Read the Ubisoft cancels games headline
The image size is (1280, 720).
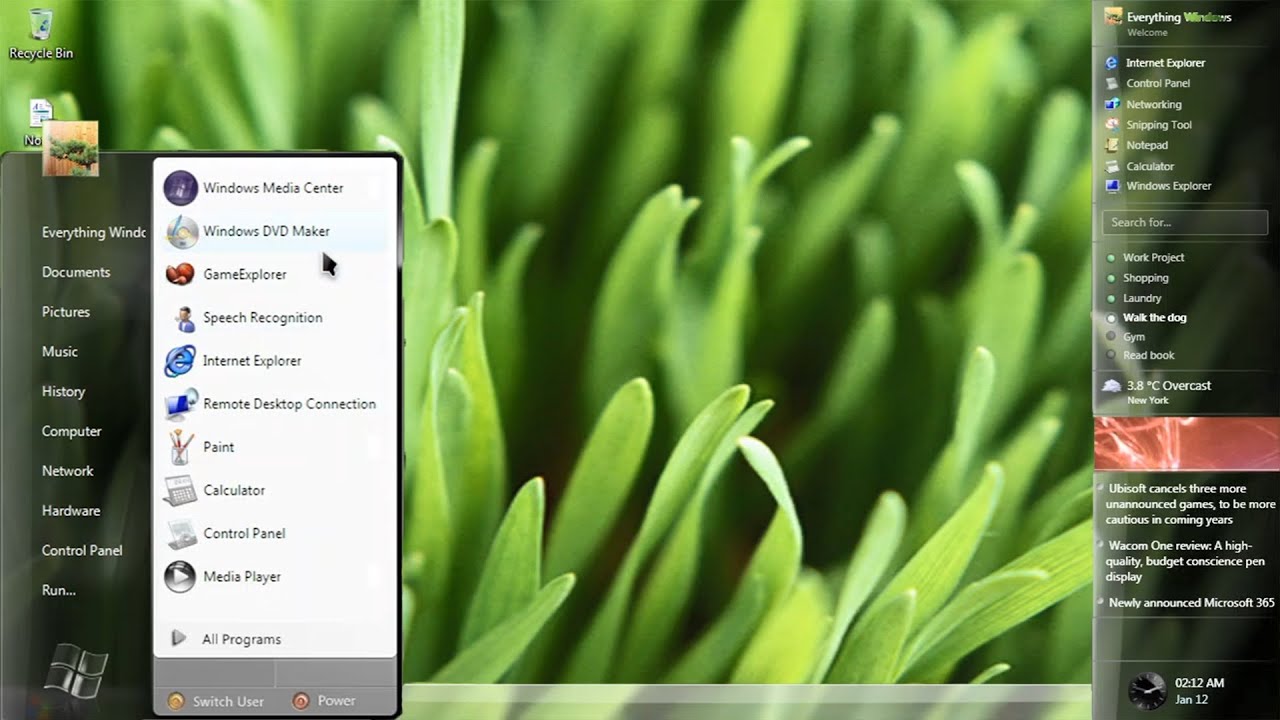(1191, 504)
